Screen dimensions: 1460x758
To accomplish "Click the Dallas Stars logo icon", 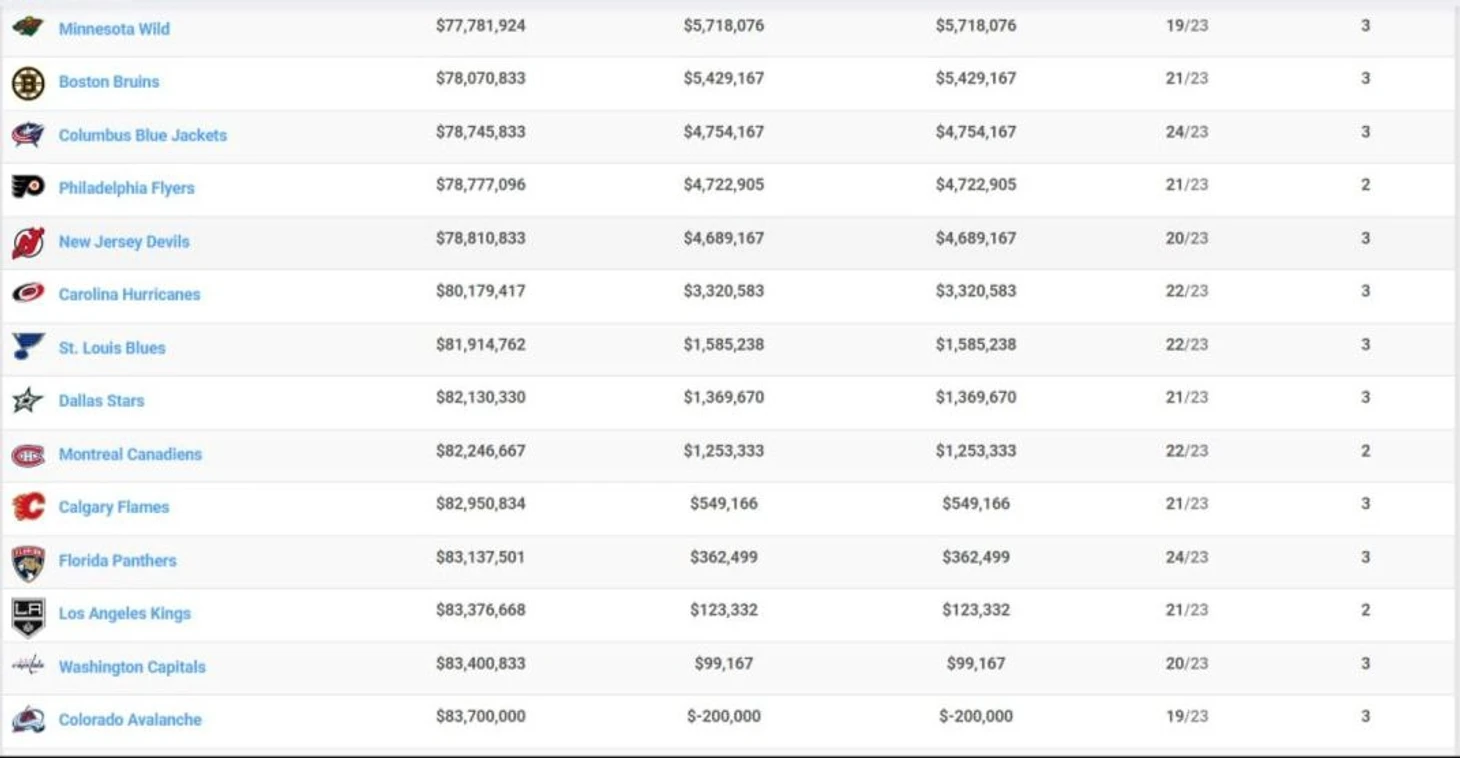I will (x=28, y=401).
